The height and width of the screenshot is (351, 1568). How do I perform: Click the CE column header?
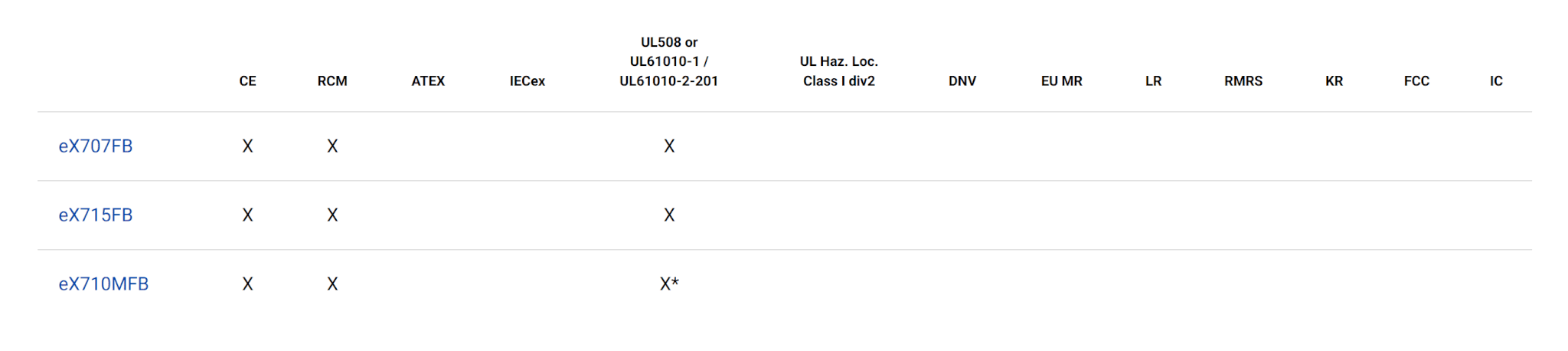click(247, 81)
